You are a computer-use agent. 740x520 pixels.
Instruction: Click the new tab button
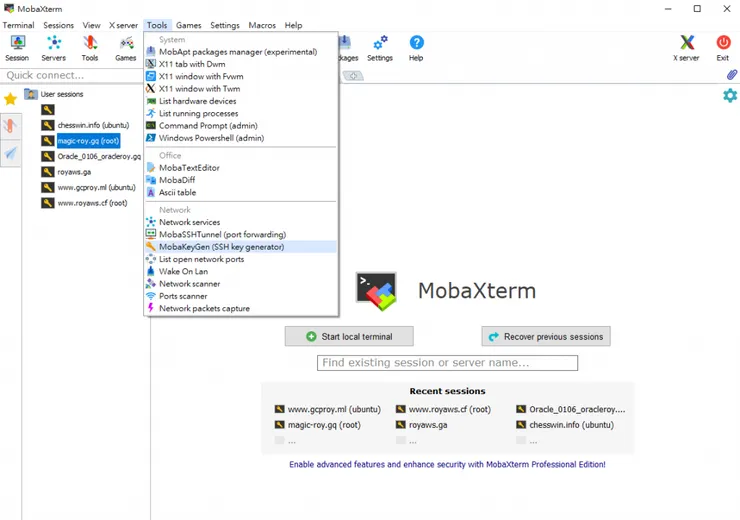(353, 75)
